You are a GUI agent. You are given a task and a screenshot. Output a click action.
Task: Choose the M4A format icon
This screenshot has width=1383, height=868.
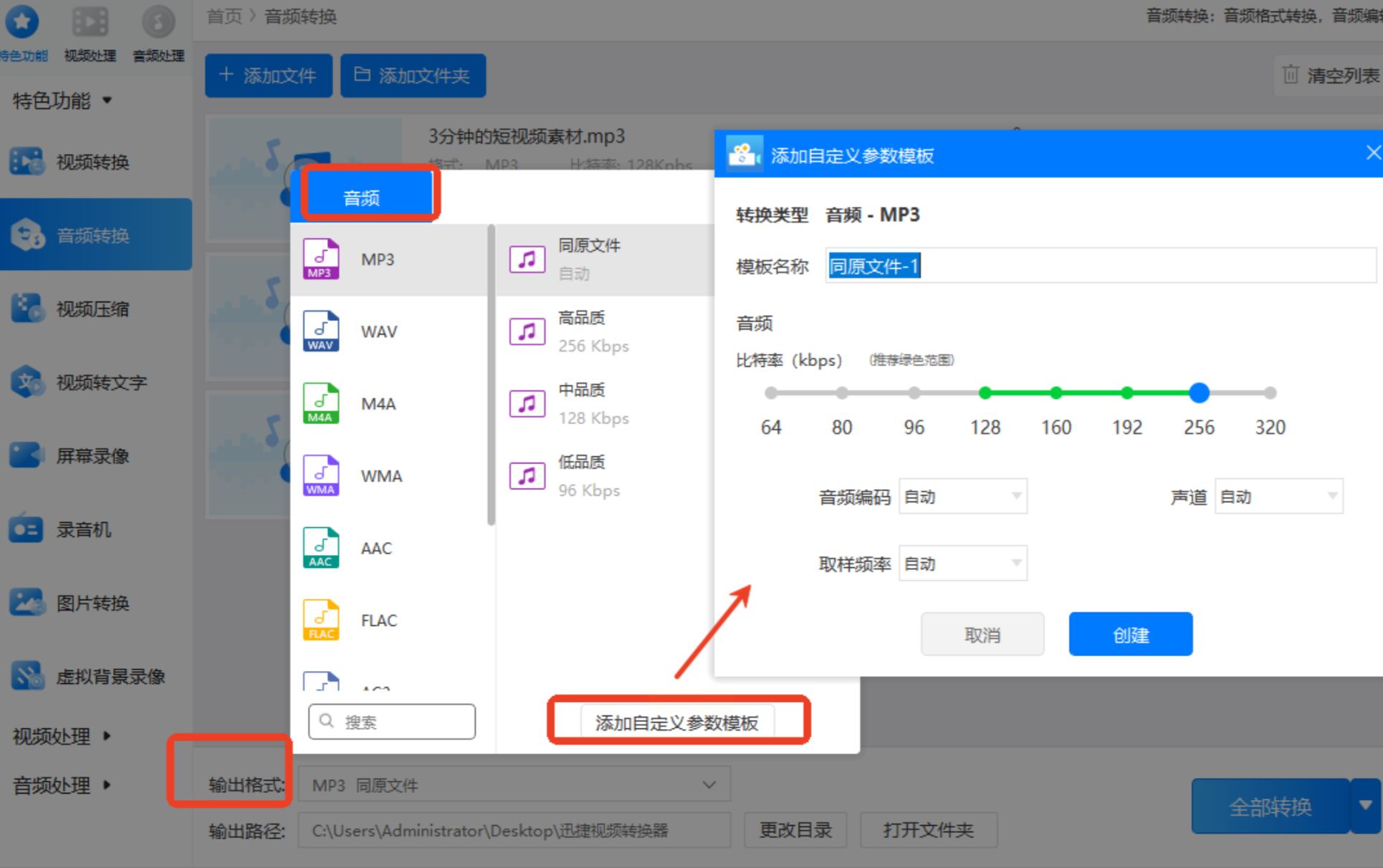(x=320, y=404)
